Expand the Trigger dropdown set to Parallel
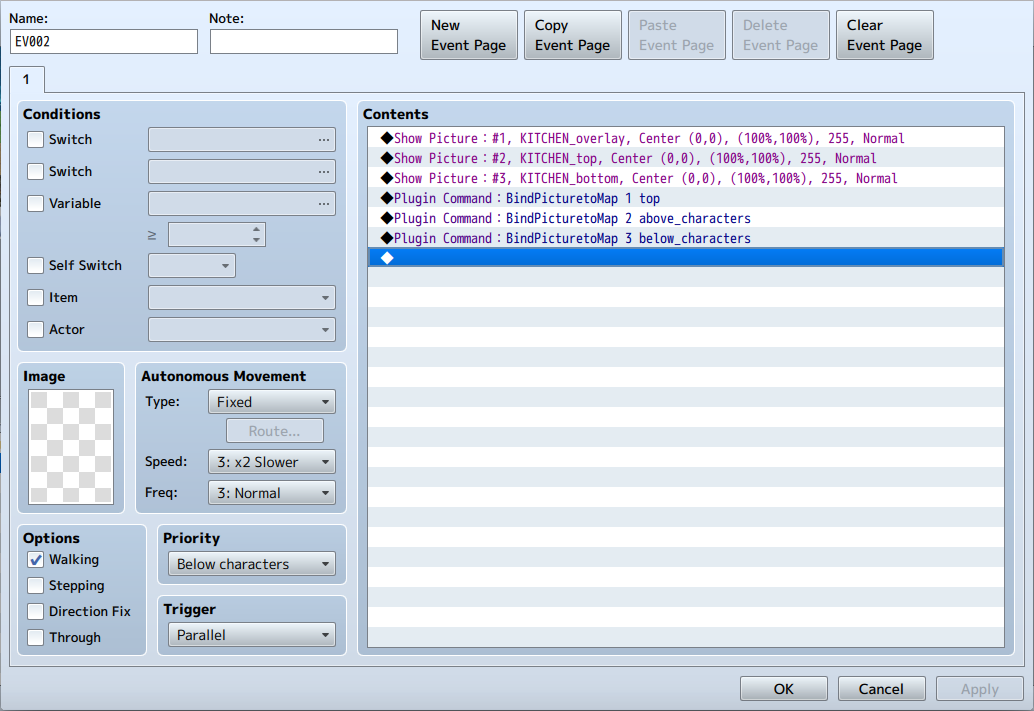Screen dimensions: 1034x711 [252, 635]
